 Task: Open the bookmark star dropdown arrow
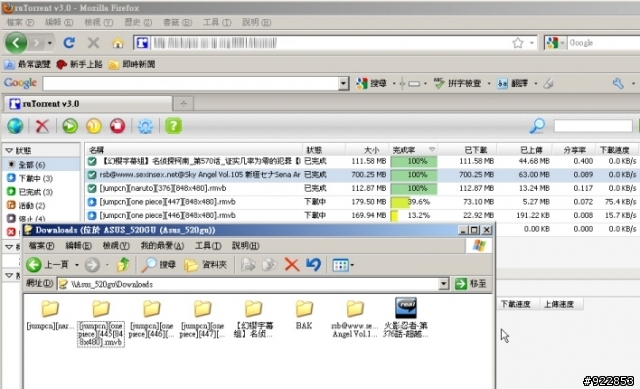tap(532, 43)
